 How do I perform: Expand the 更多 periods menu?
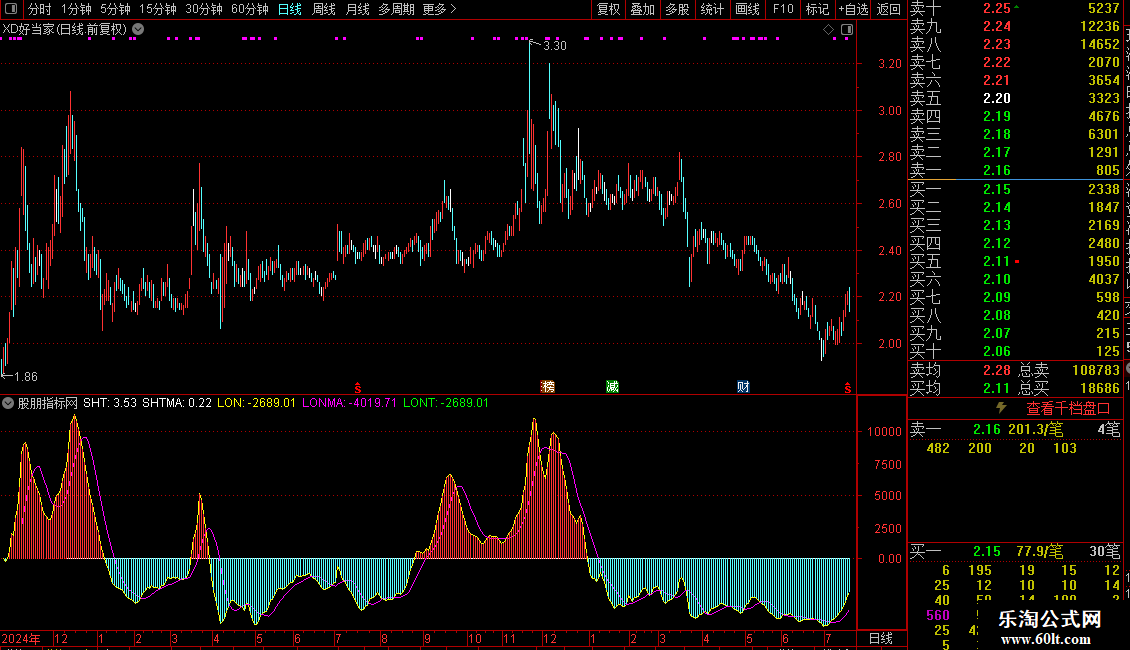[439, 9]
